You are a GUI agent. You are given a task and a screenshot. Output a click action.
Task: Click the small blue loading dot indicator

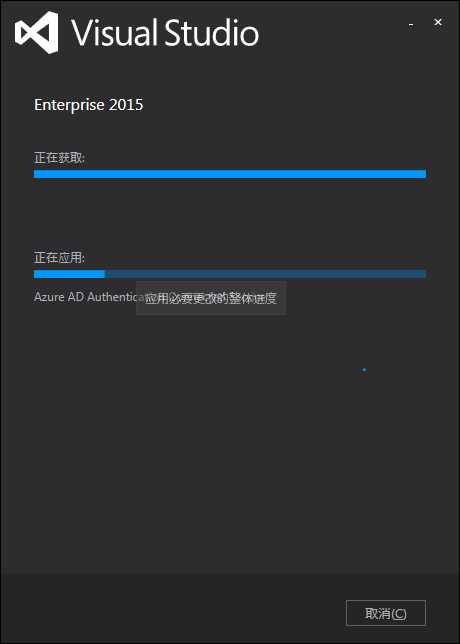364,370
